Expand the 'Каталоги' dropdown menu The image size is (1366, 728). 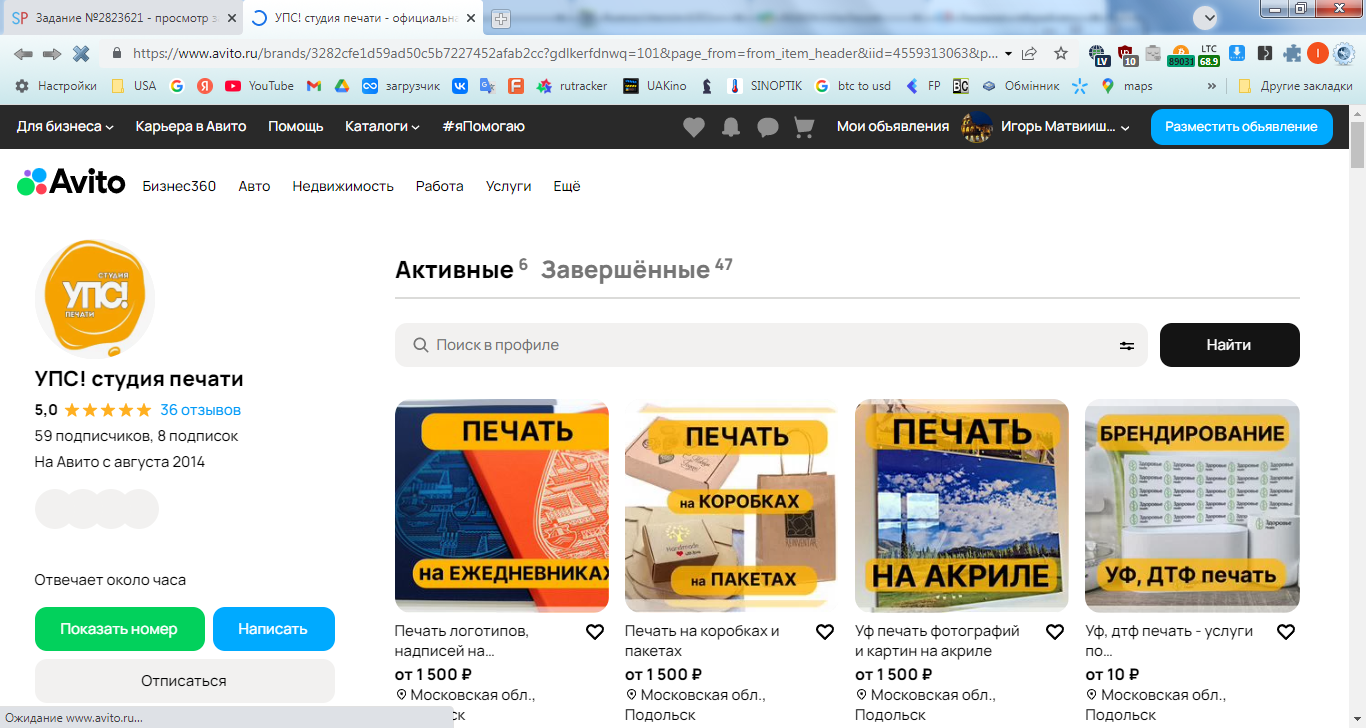382,126
